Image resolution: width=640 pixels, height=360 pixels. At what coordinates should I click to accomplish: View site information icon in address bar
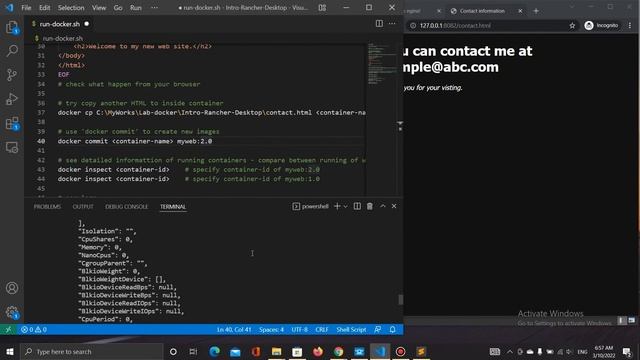413,26
